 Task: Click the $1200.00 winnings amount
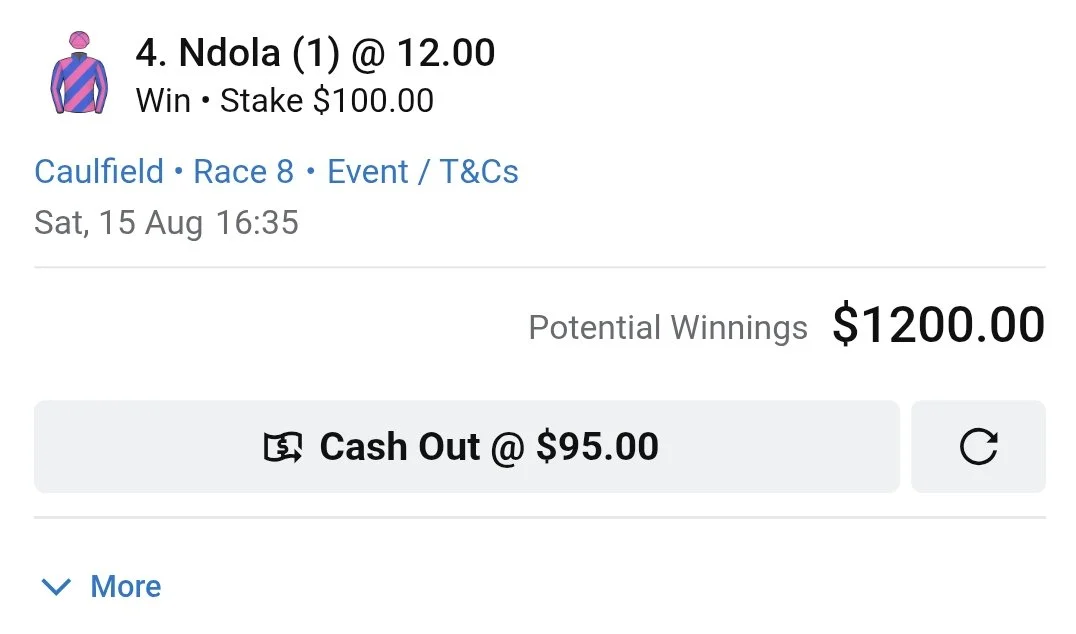[939, 325]
